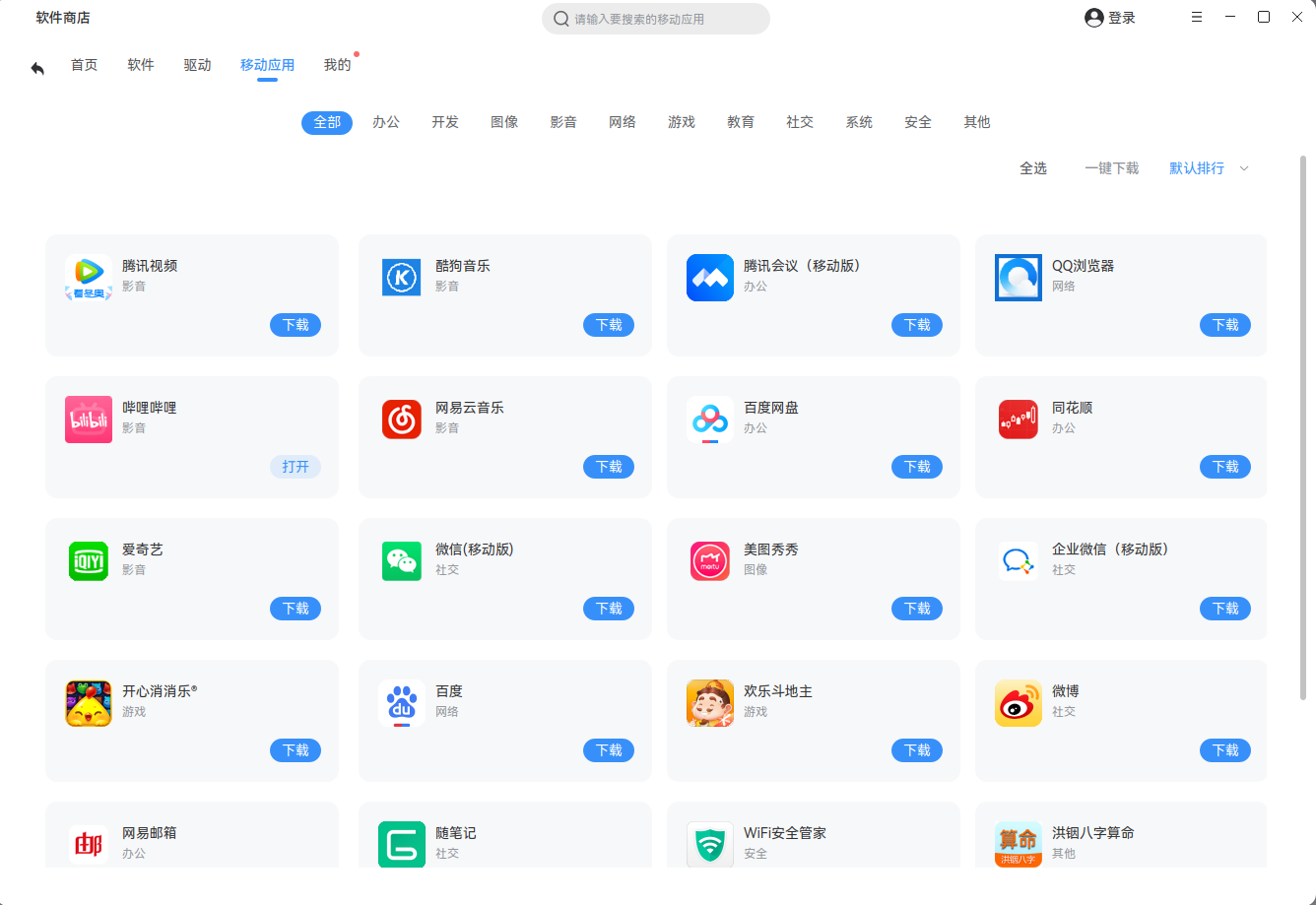Click the Weibo (微博) app icon
Viewport: 1316px width, 905px height.
click(1019, 703)
